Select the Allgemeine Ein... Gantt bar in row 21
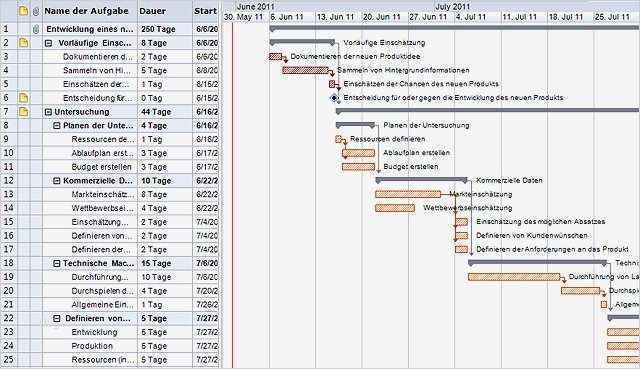The image size is (640, 369). click(604, 305)
